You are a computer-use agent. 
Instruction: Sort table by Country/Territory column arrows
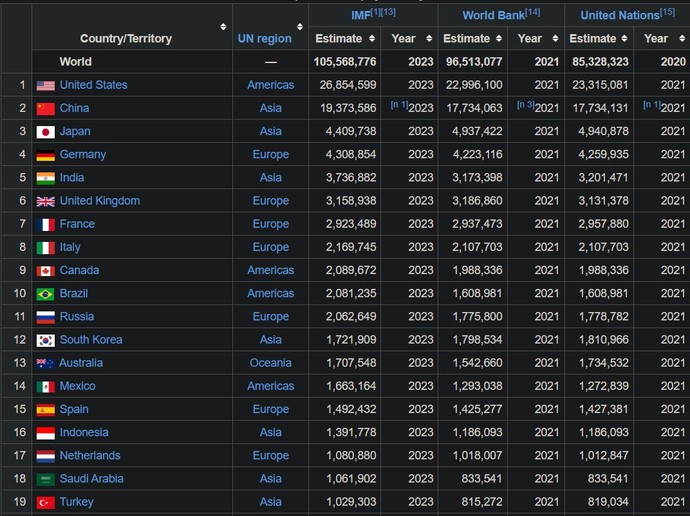click(223, 27)
